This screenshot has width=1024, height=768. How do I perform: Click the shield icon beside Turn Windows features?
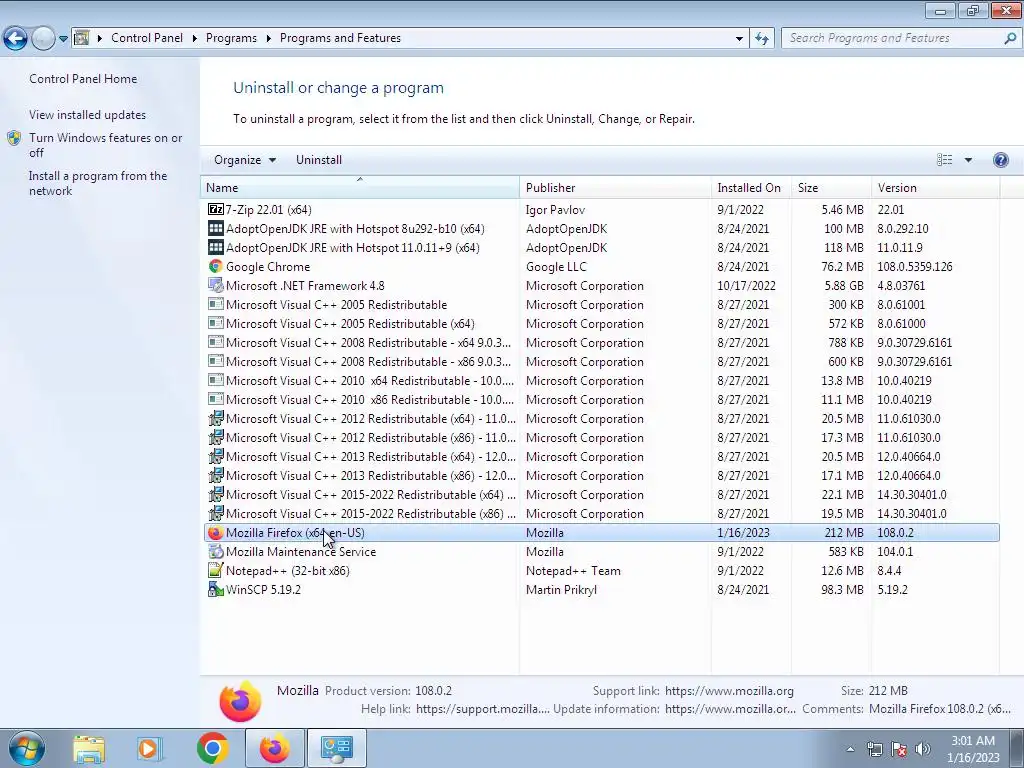[x=14, y=138]
